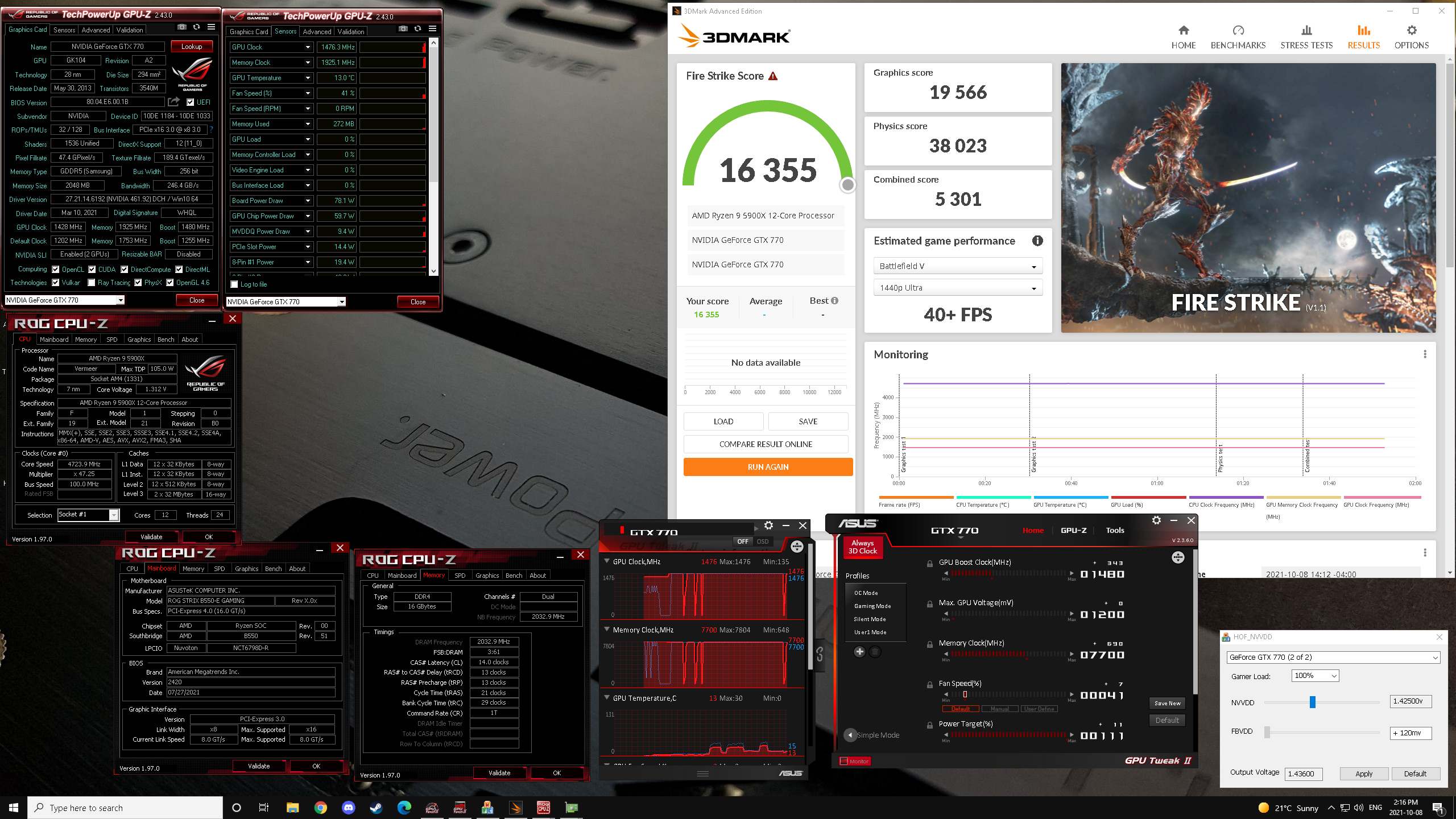Click COMPARE RESULT ONLINE

766,444
